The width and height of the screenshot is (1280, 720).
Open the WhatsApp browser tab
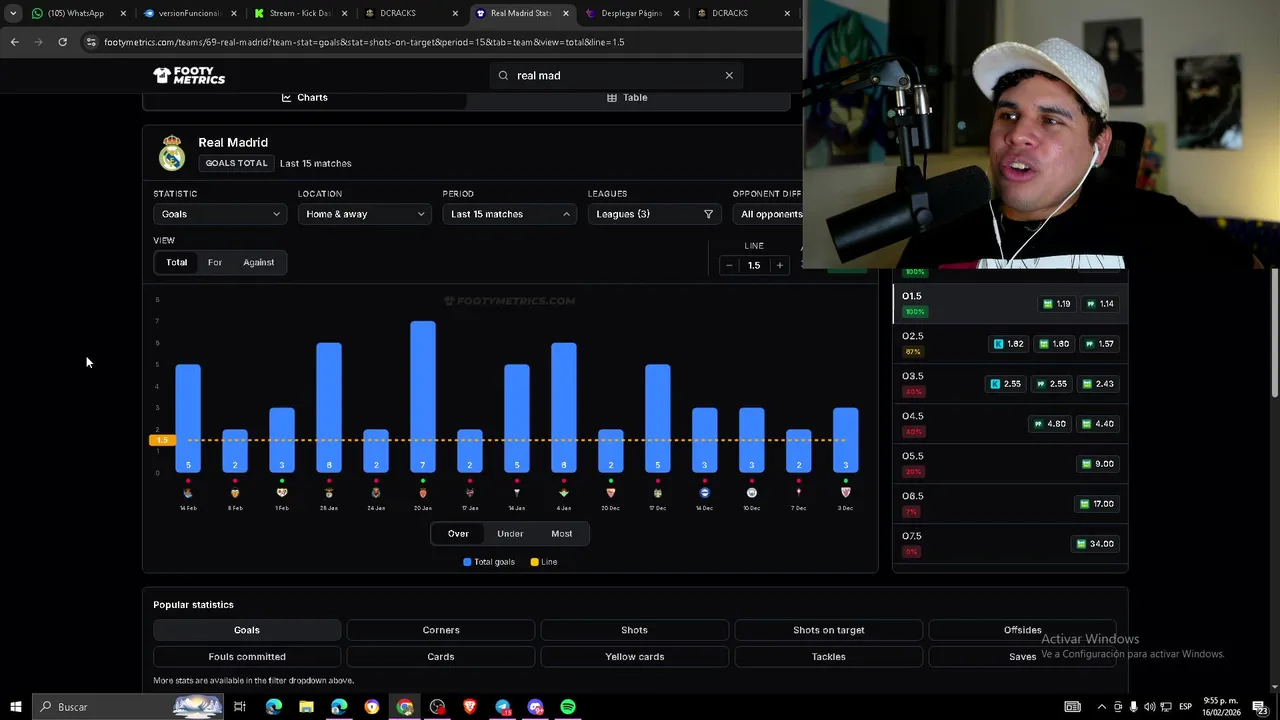[x=76, y=13]
